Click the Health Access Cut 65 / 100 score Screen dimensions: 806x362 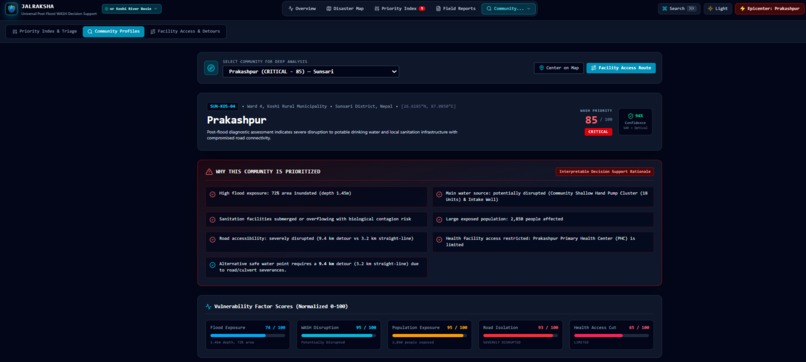(x=639, y=328)
